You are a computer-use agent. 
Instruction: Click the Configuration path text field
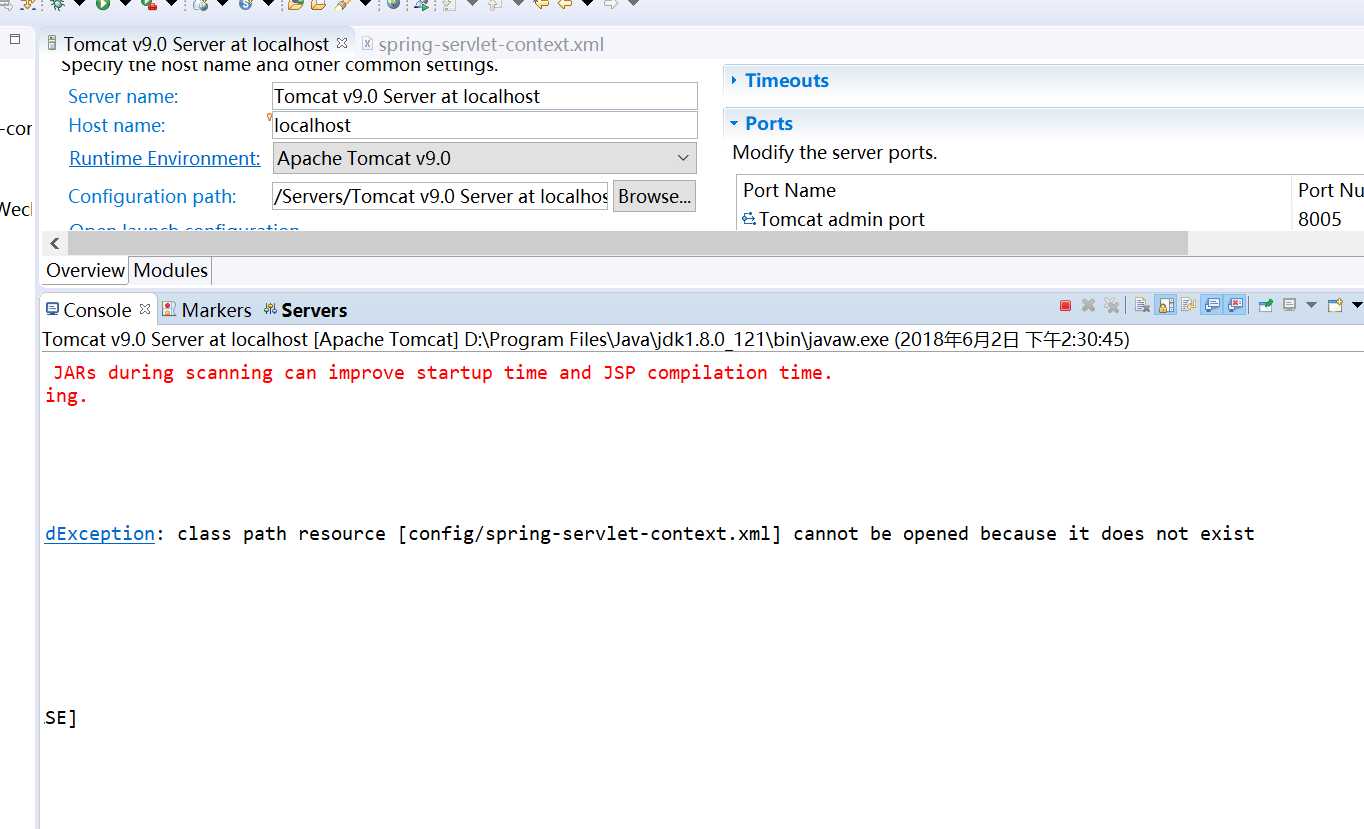click(440, 196)
